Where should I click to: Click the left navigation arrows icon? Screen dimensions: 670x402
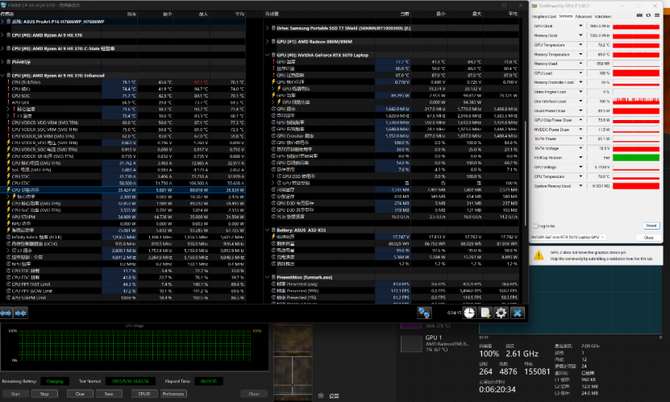7,311
